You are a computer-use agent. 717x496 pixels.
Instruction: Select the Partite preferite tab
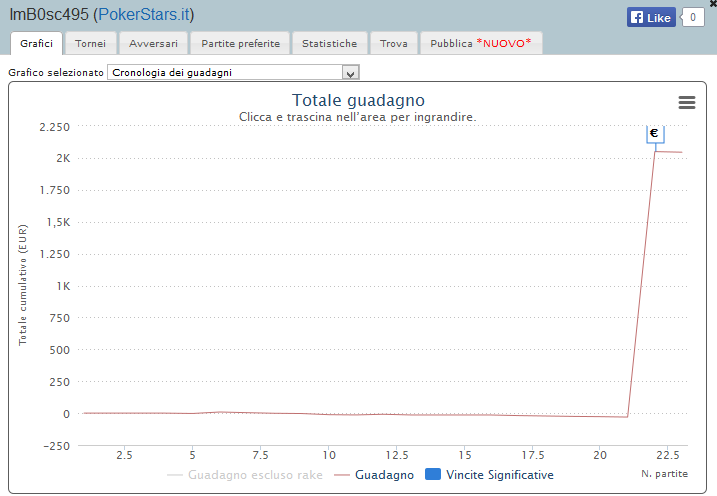click(x=241, y=44)
